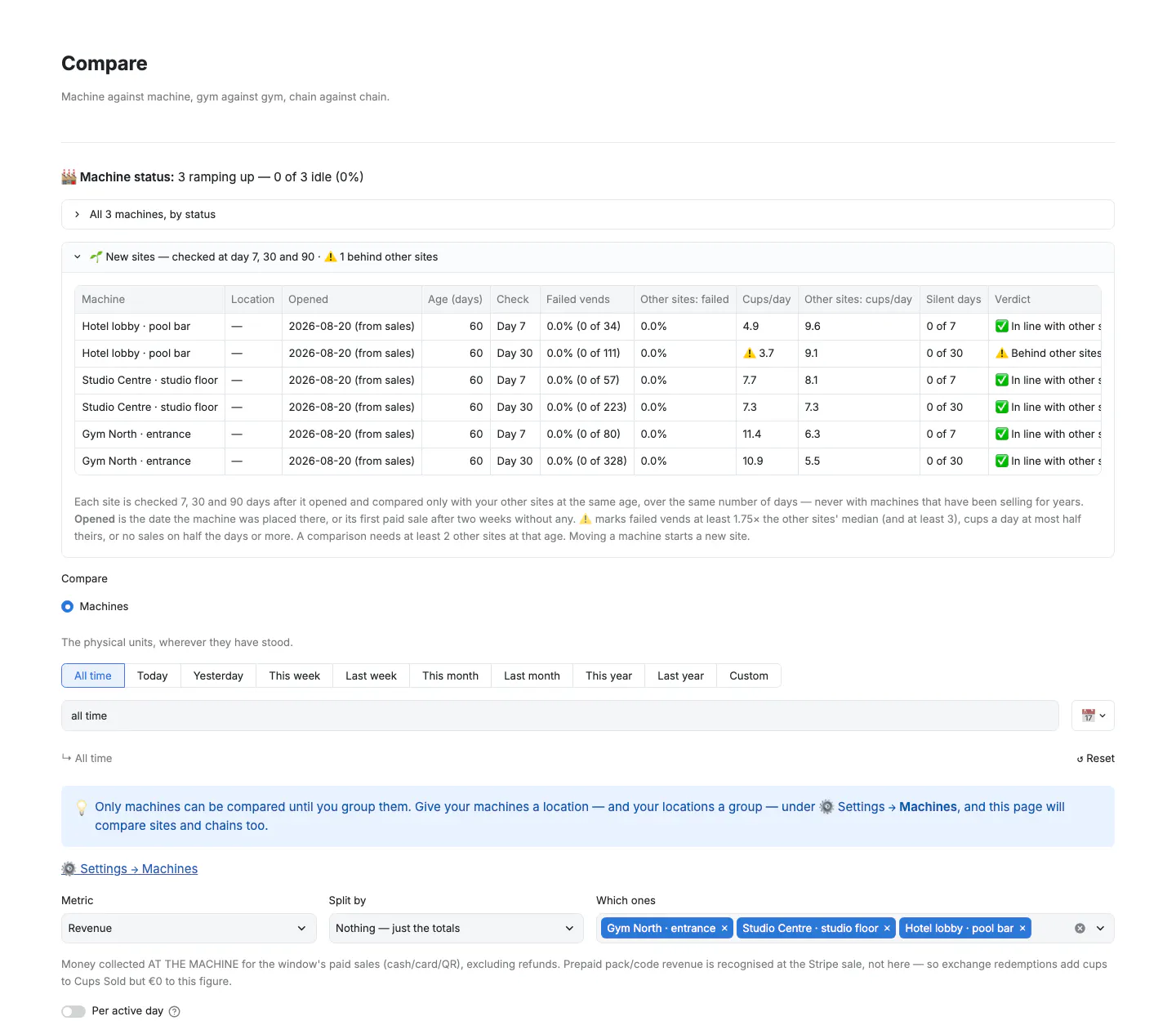Clear all selected machines in Which ones
This screenshot has height=1021, width=1176.
pyautogui.click(x=1080, y=929)
